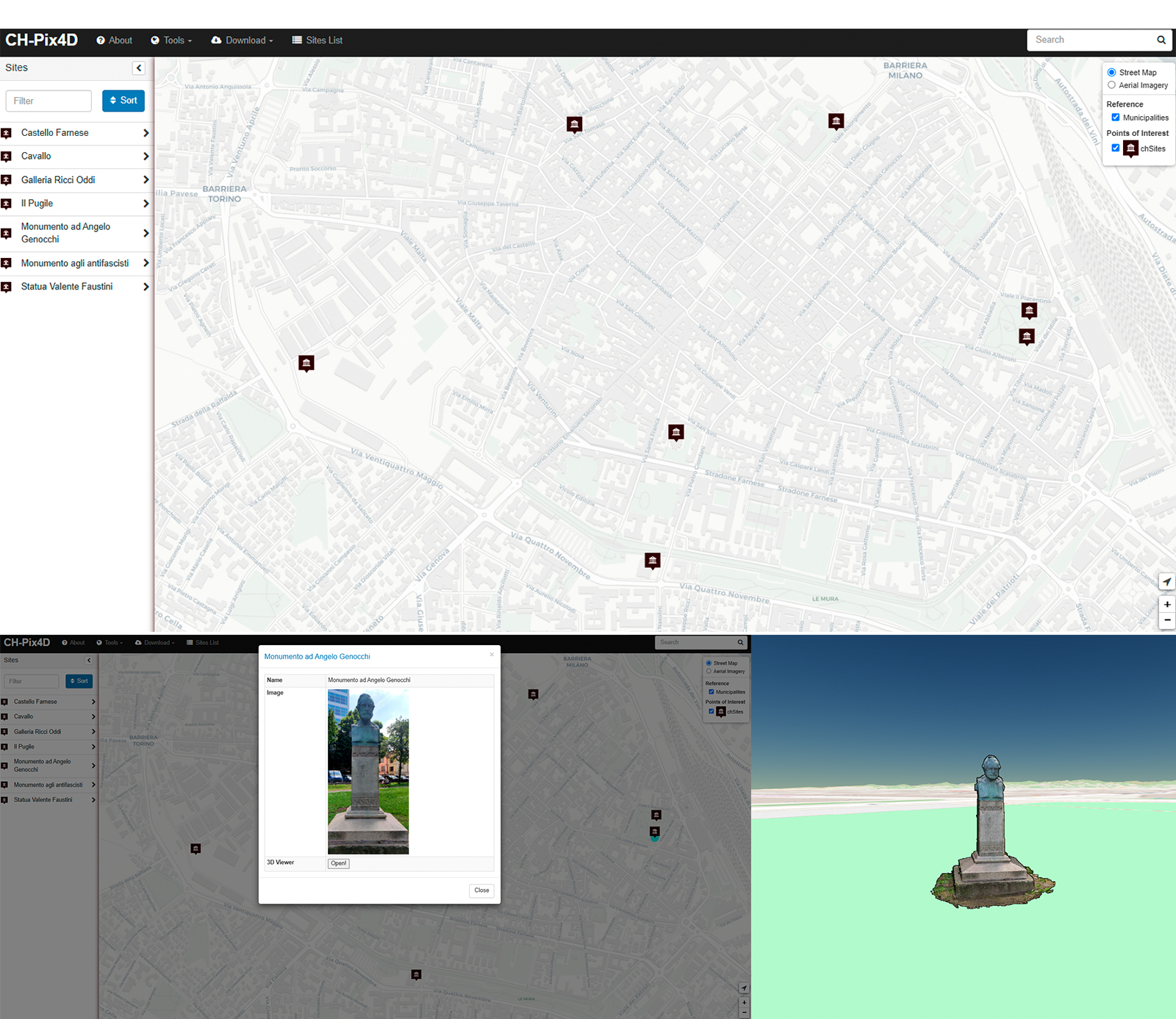Click the lower of the two eastern map markers
Viewport: 1176px width, 1019px height.
[x=1027, y=336]
